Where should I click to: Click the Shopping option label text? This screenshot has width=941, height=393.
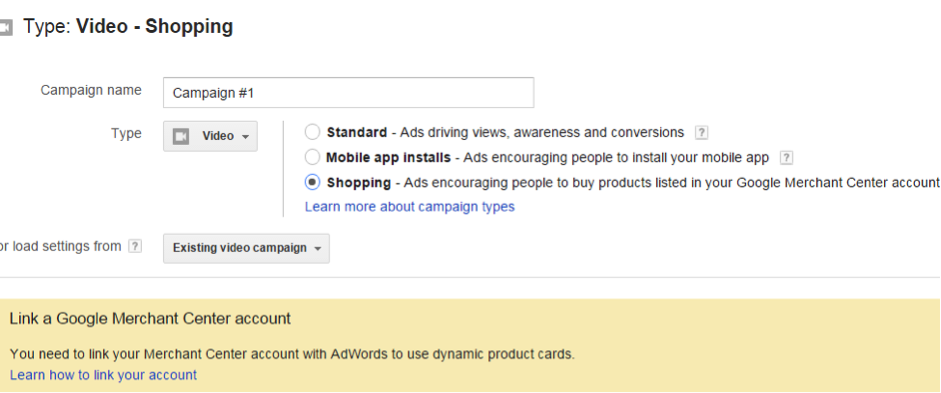358,182
